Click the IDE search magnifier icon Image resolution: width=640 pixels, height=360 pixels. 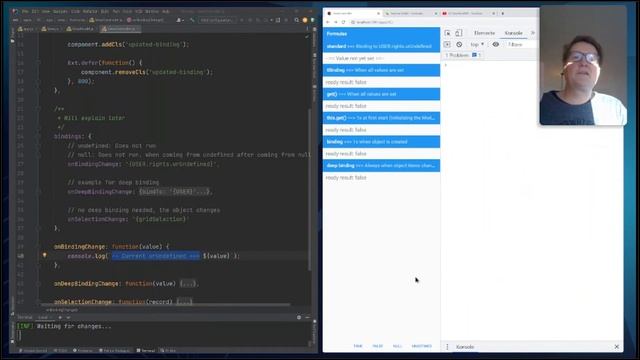click(296, 20)
